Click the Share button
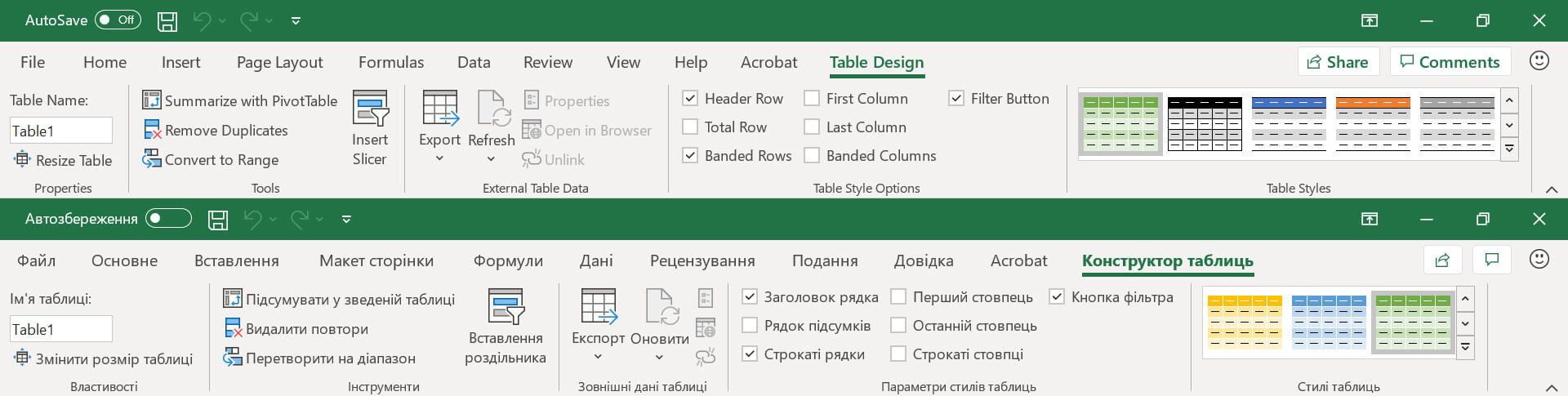The height and width of the screenshot is (396, 1568). (x=1338, y=62)
